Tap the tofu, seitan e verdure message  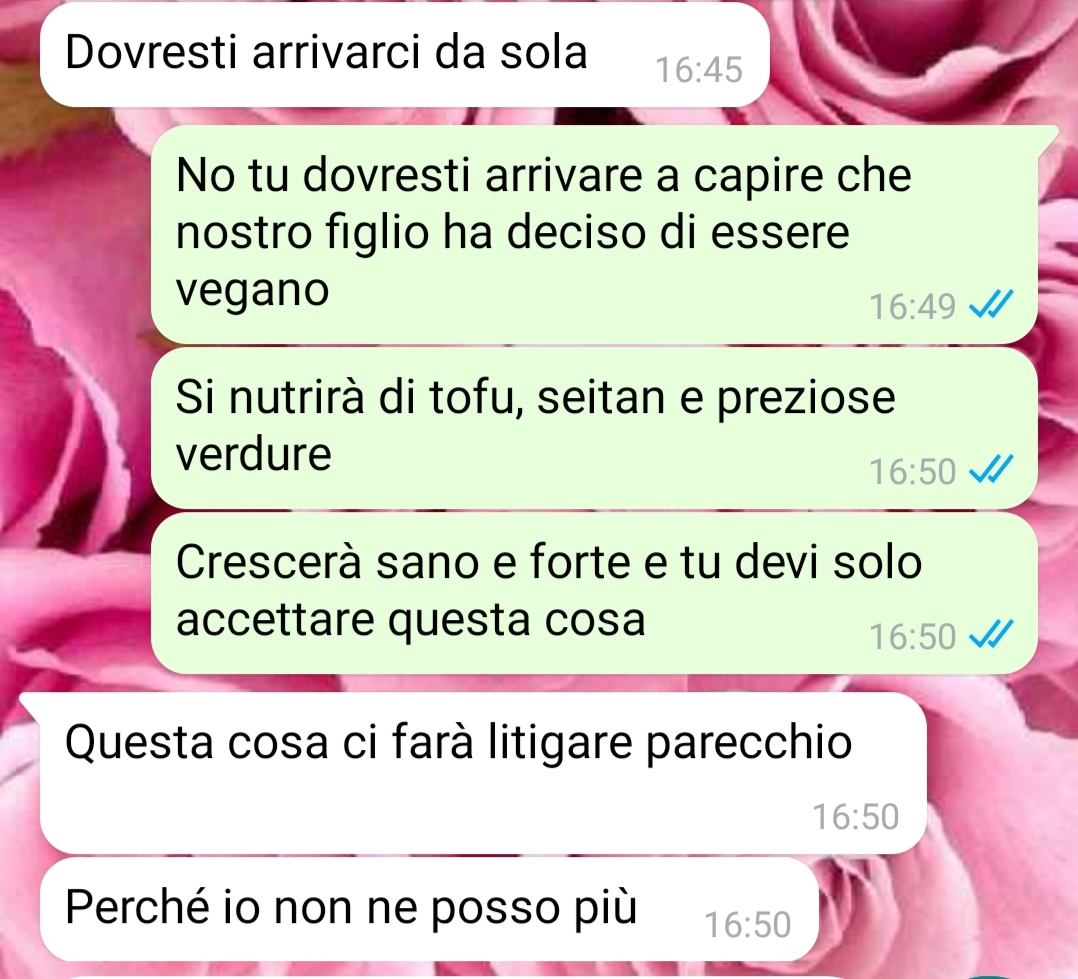(594, 428)
